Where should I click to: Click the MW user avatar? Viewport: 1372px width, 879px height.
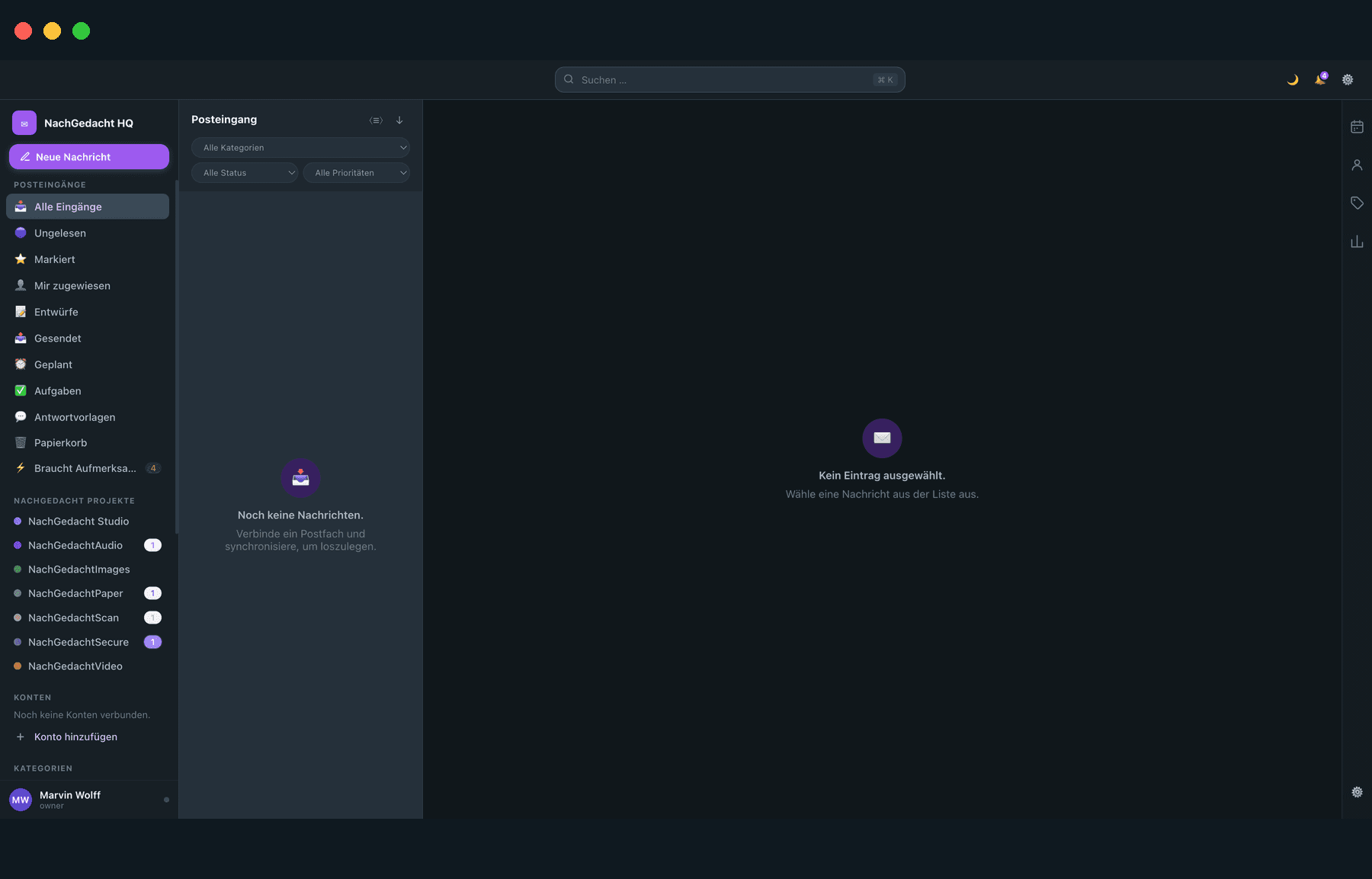(x=21, y=800)
